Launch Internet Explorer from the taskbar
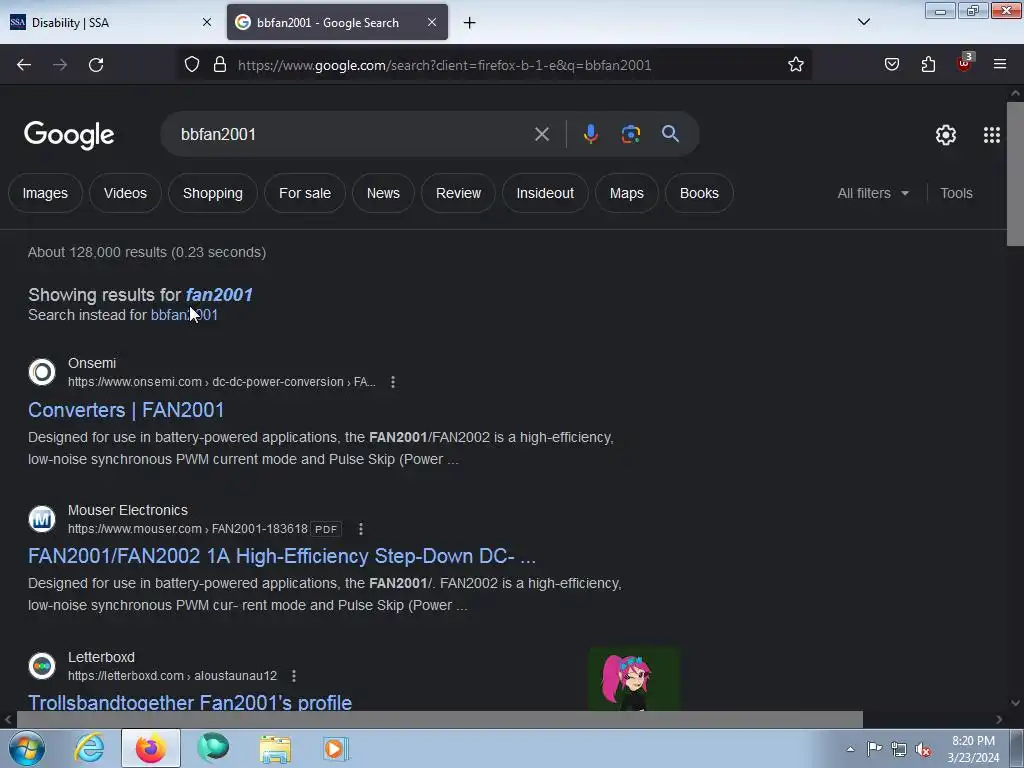This screenshot has width=1024, height=768. (89, 748)
